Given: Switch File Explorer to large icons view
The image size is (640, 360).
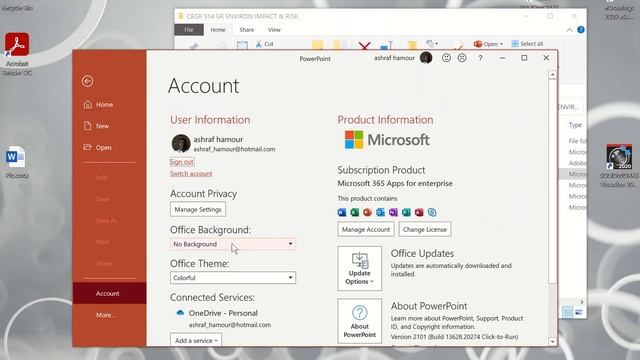Looking at the screenshot, I should point(579,312).
